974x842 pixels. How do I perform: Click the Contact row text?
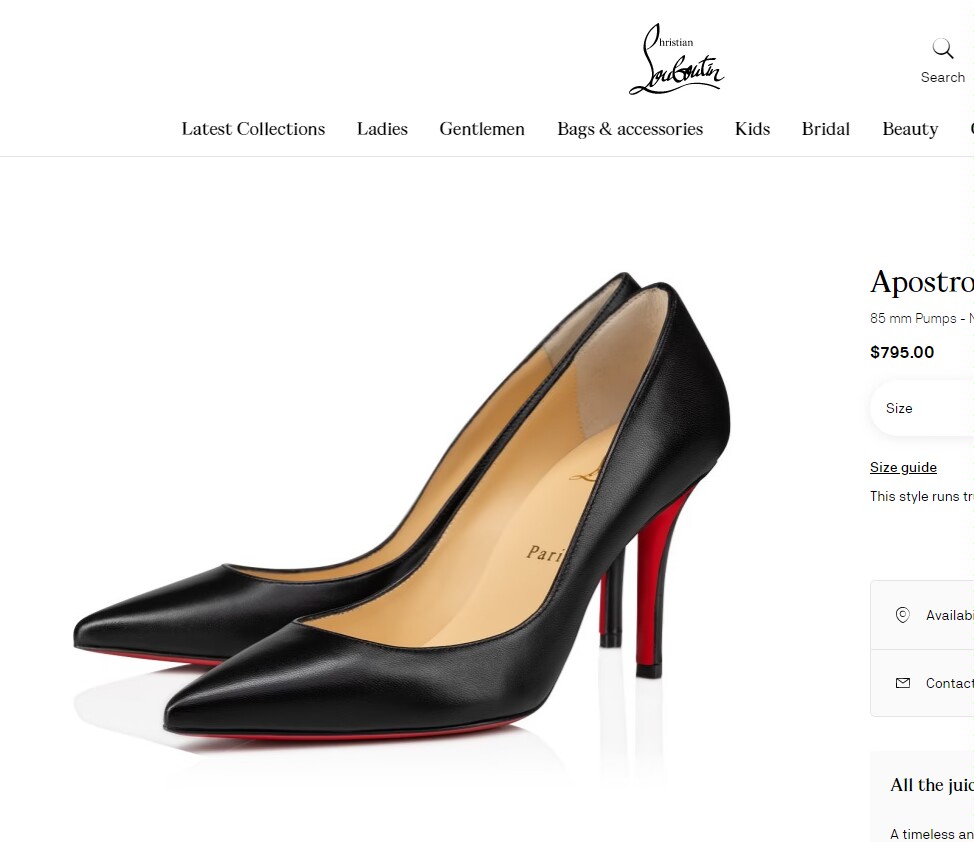949,683
